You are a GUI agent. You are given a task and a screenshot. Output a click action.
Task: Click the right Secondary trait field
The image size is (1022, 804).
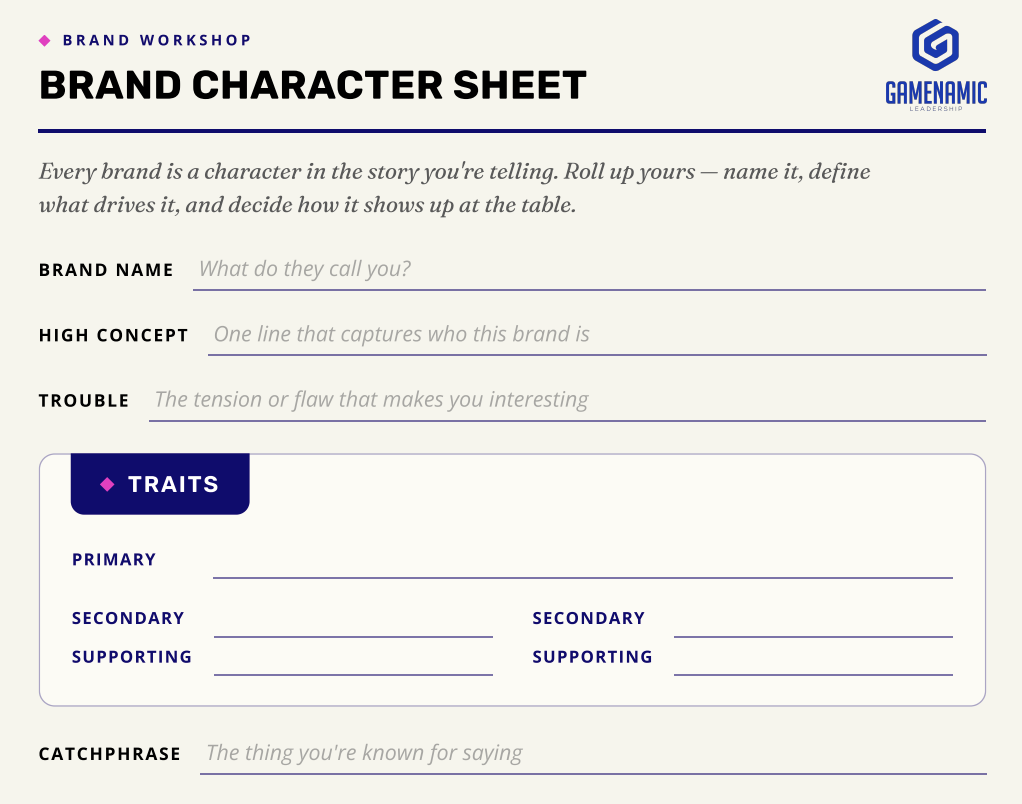(x=813, y=620)
